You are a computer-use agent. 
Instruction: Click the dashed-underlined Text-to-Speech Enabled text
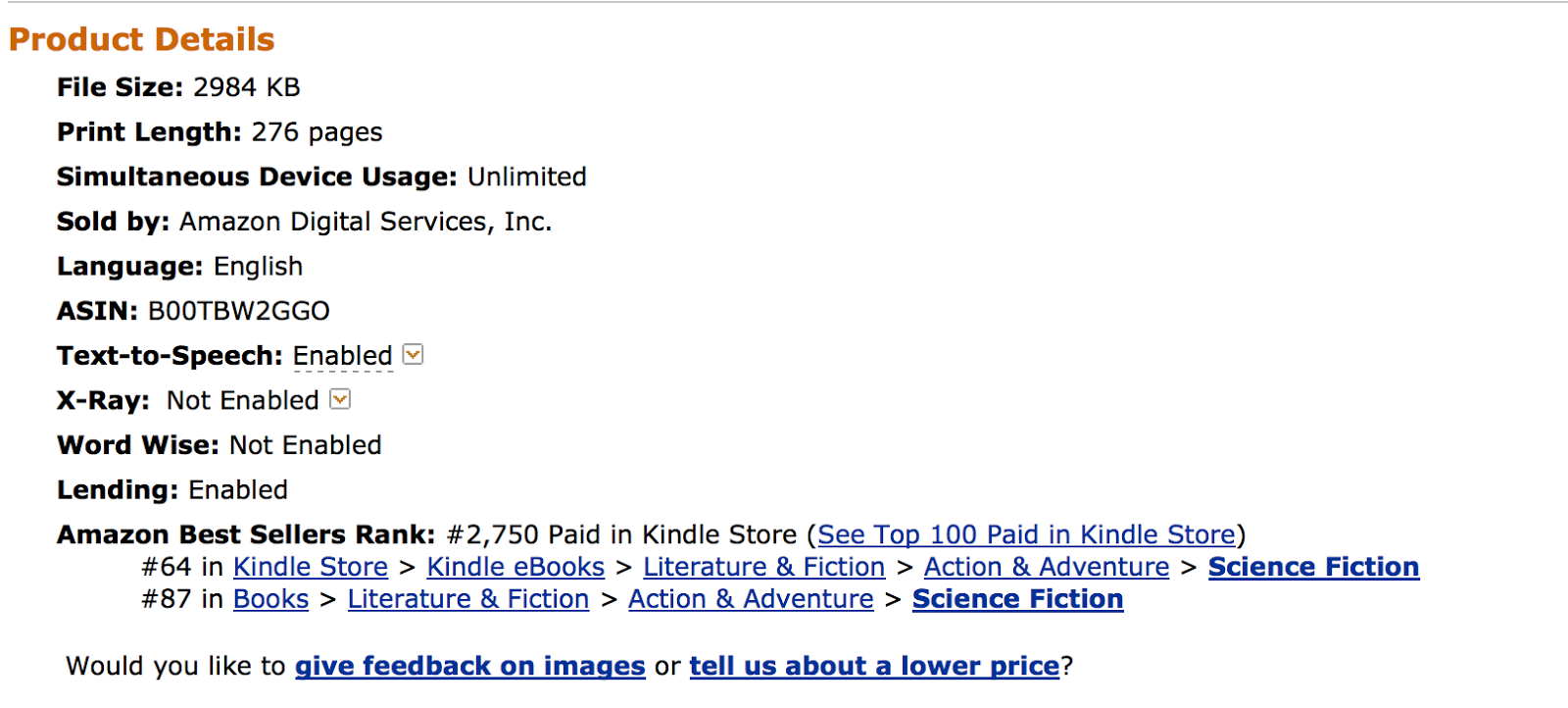click(x=343, y=356)
